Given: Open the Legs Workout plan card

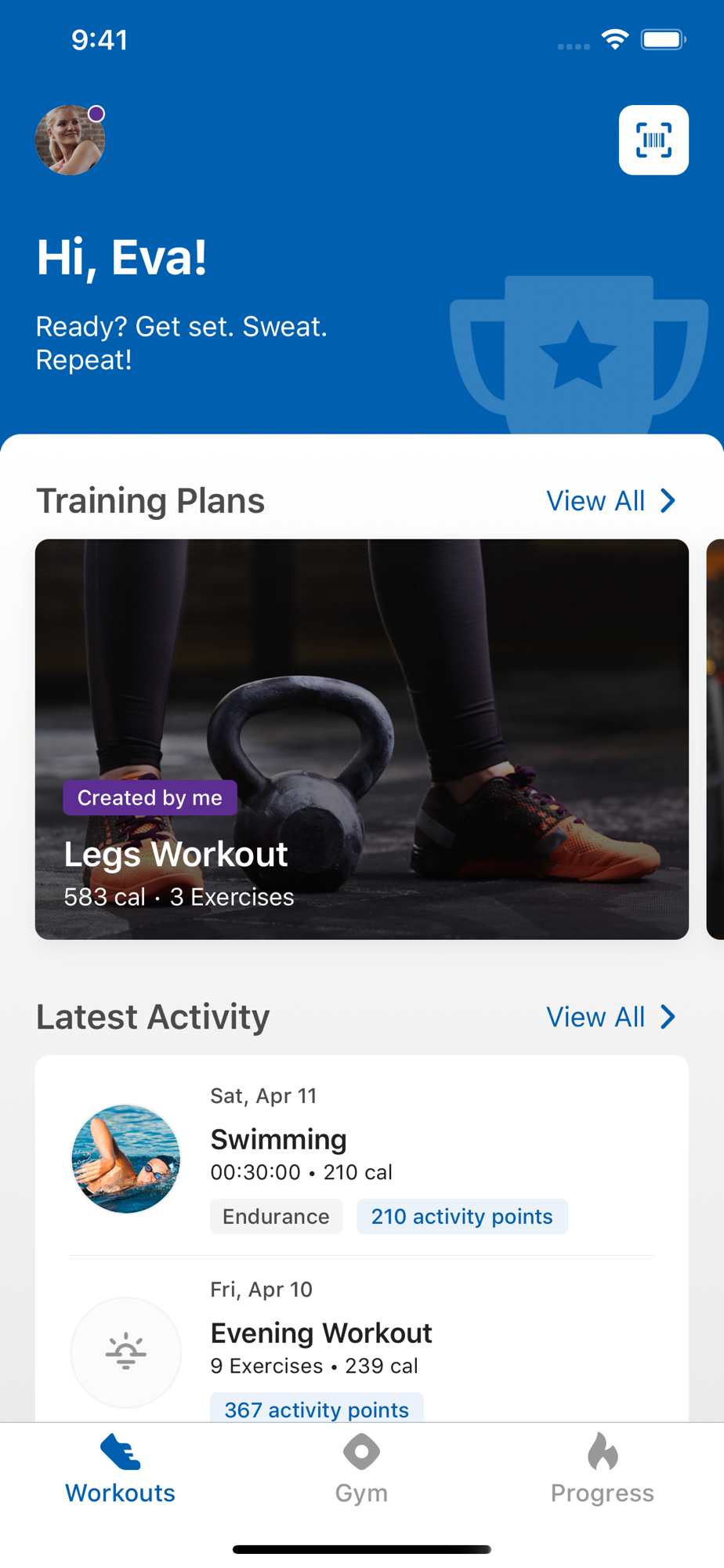Looking at the screenshot, I should [x=362, y=739].
